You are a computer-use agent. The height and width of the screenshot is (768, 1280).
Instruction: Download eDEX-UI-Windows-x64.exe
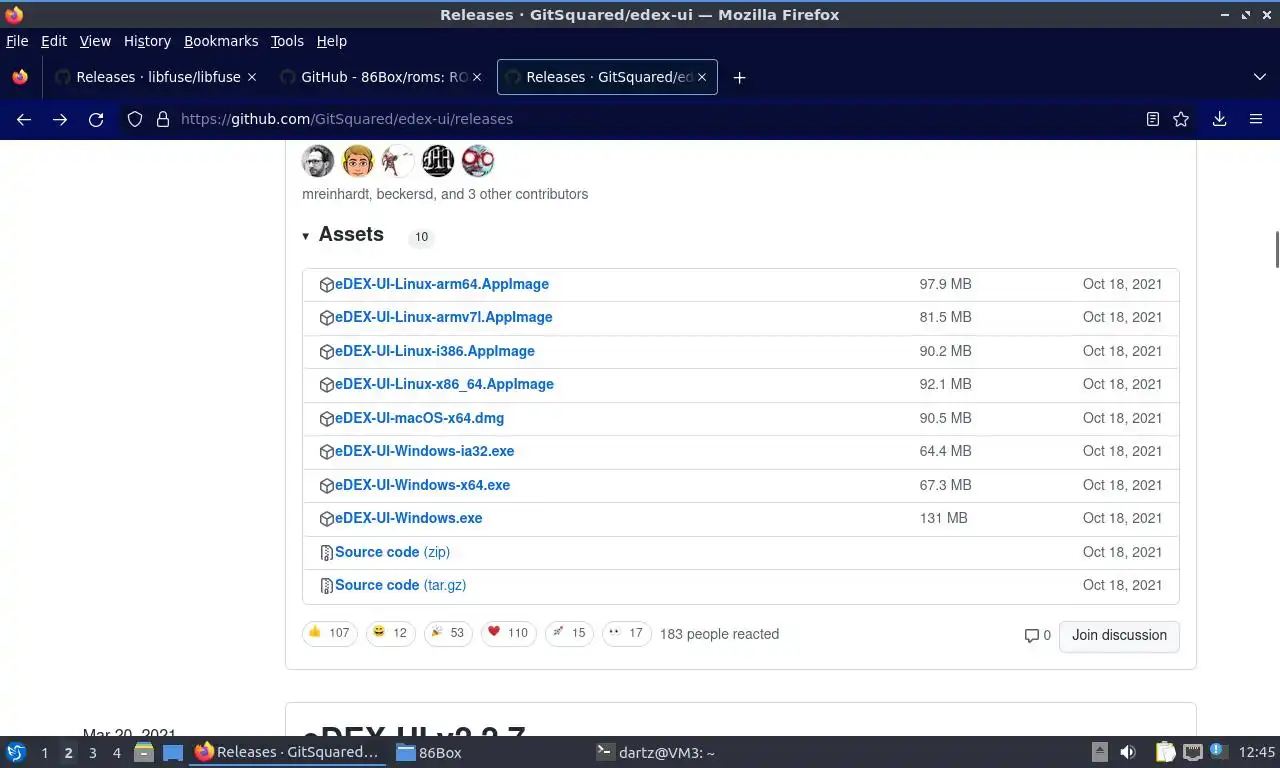[x=422, y=485]
